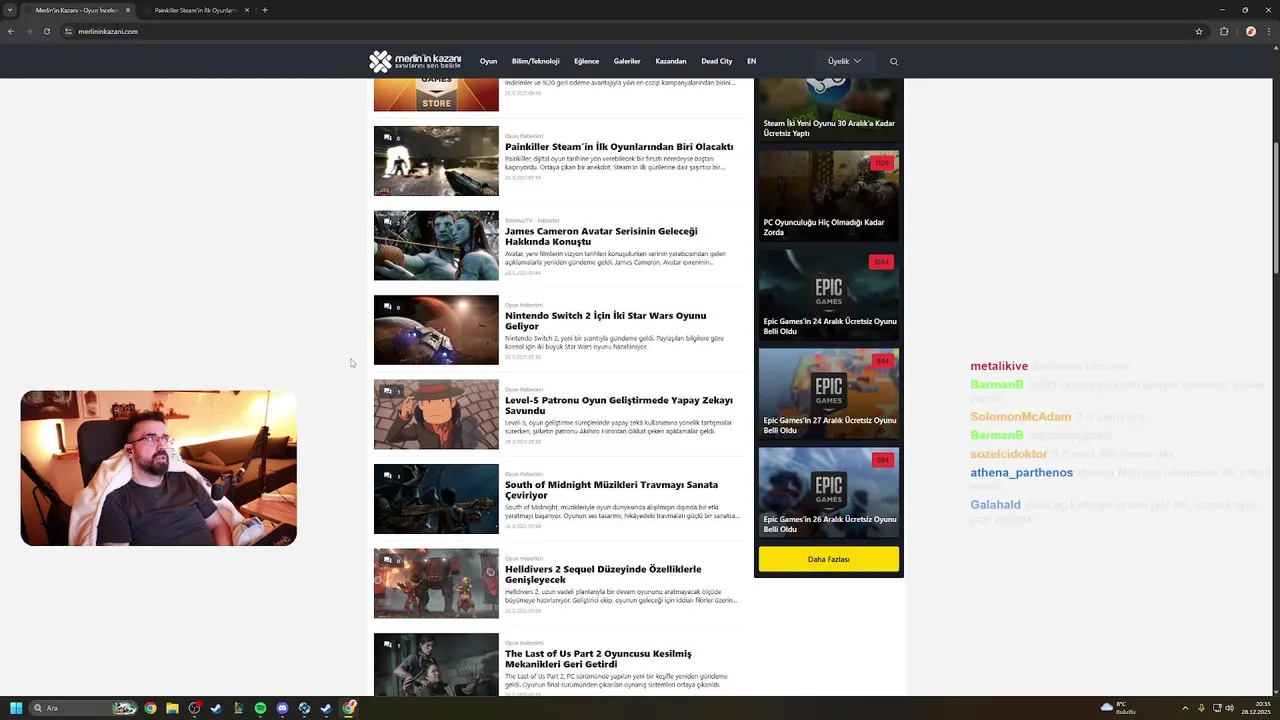Open sidebar card PC Oyunculuğu Hiç Olmadığı Kadar Zorda
This screenshot has height=720, width=1280.
click(829, 196)
